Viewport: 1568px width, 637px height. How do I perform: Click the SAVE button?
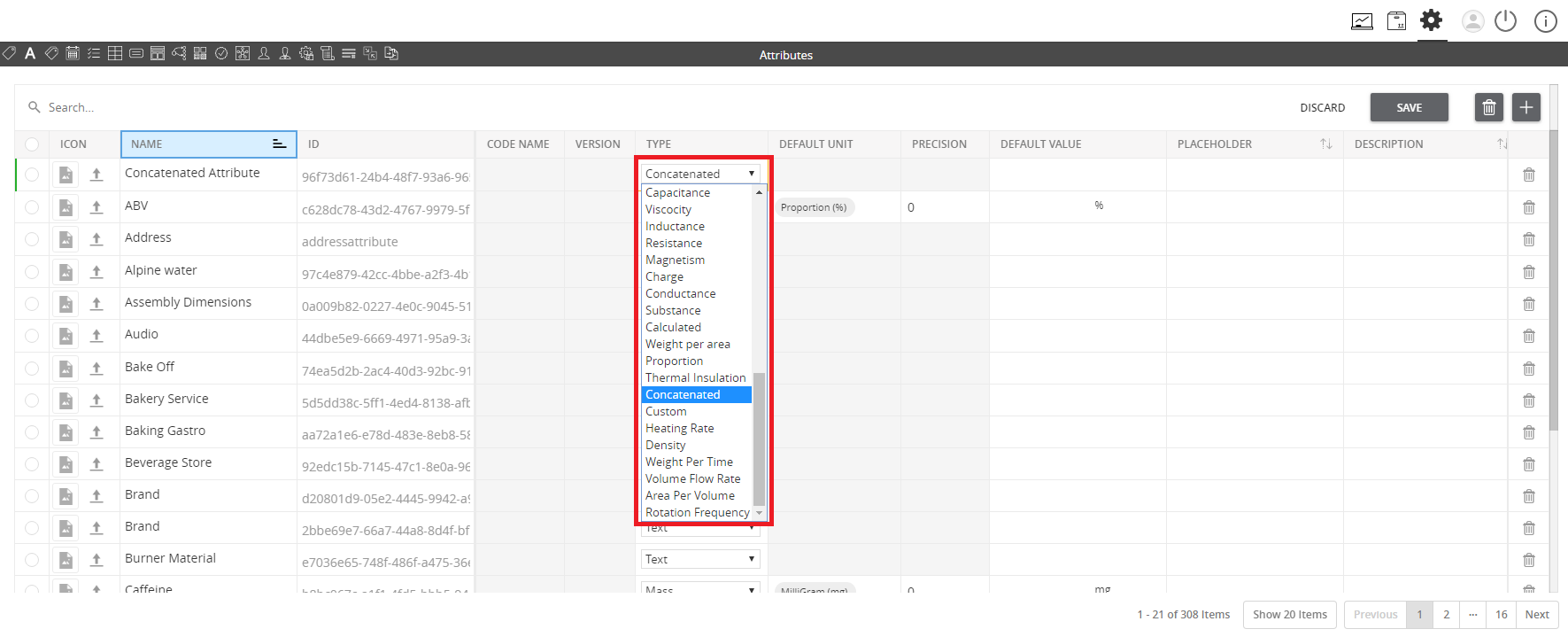click(1410, 107)
